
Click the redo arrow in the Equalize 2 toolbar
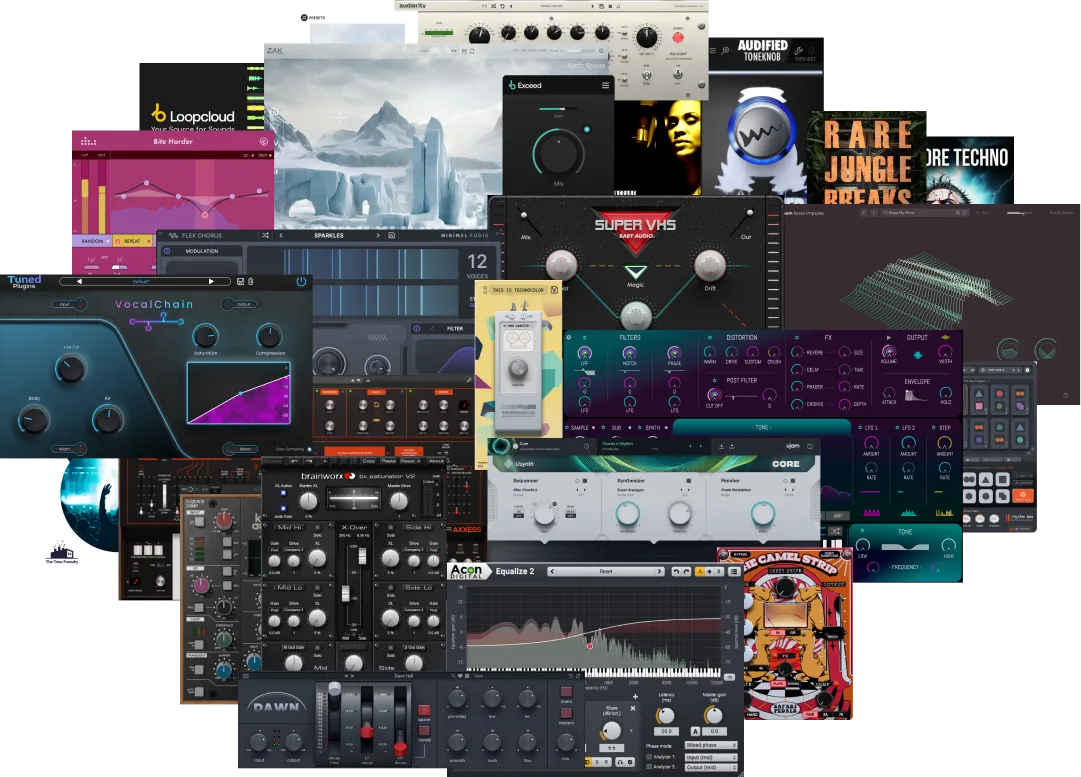(685, 572)
